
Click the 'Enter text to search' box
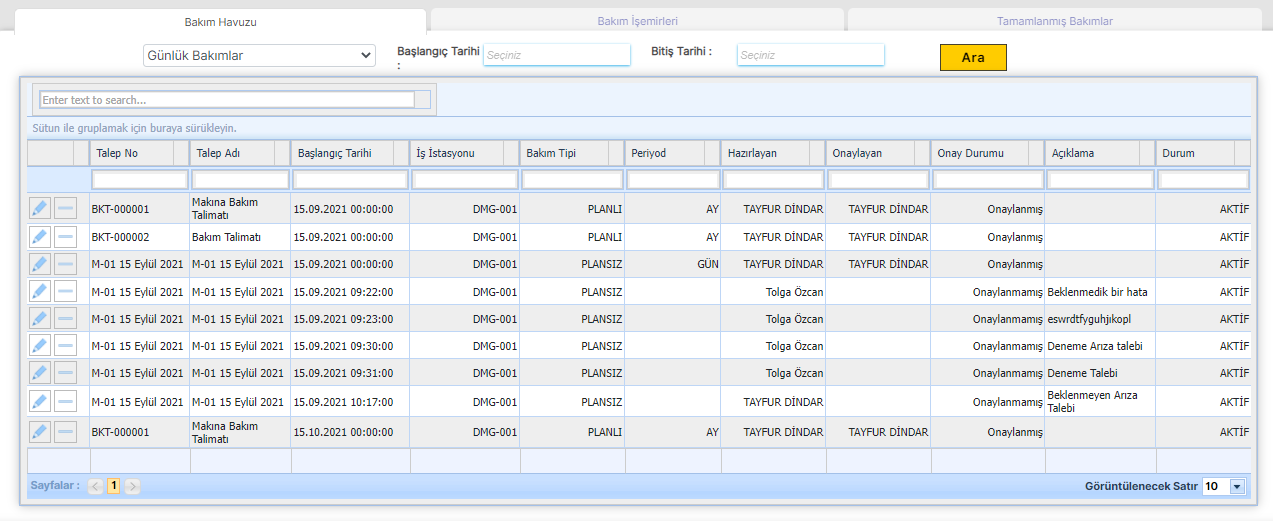tap(227, 100)
